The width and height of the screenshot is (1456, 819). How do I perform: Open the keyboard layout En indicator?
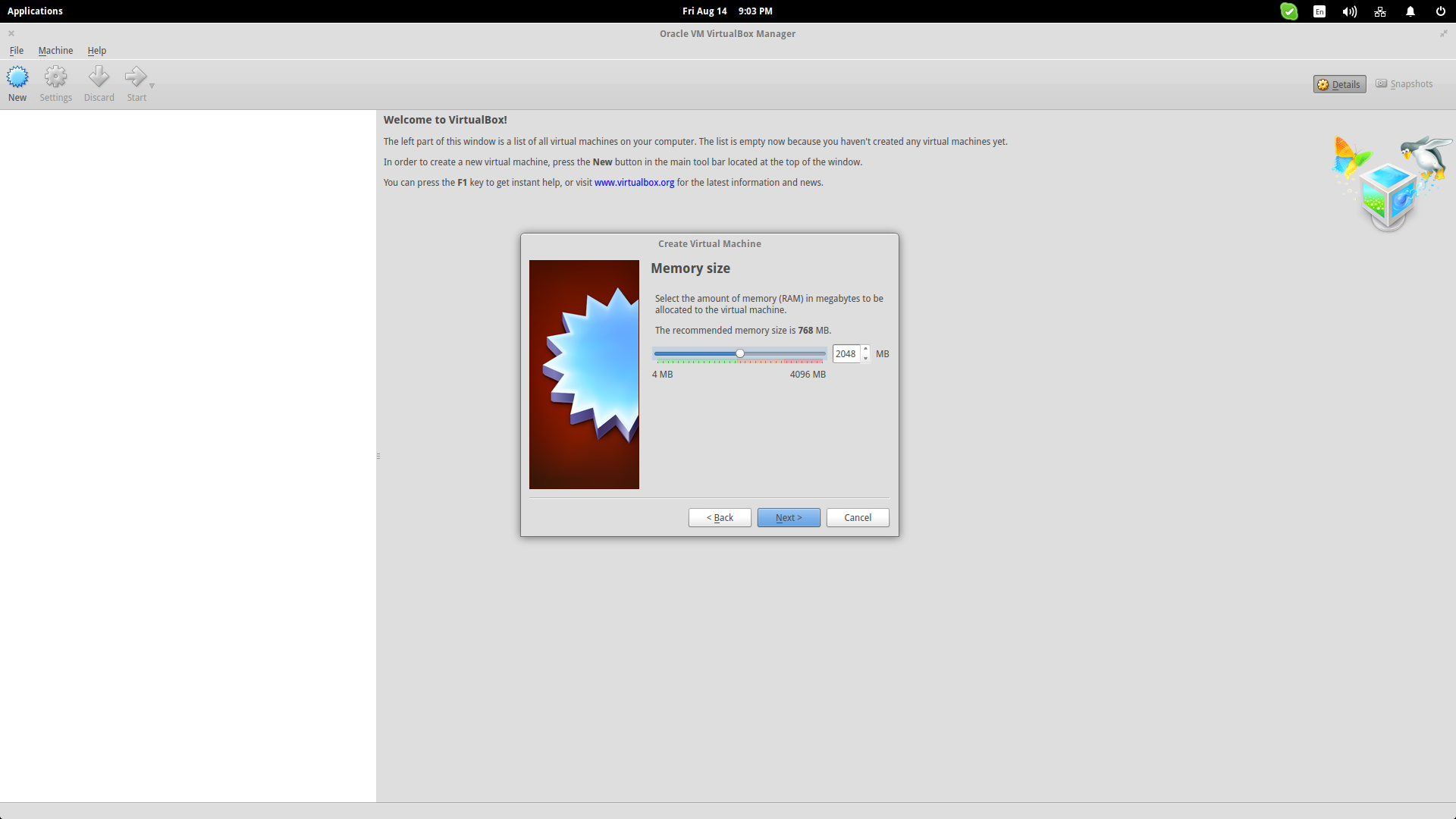[x=1319, y=11]
